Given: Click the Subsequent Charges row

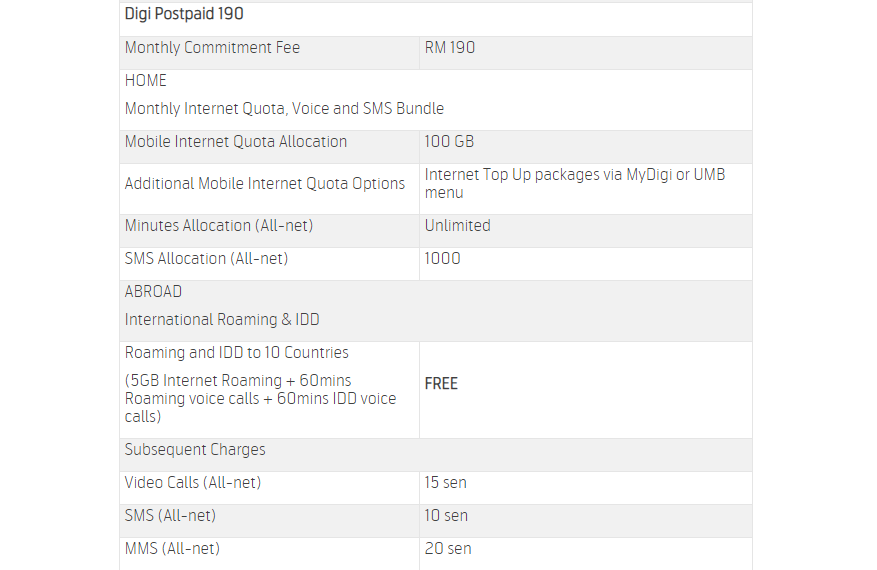Looking at the screenshot, I should (x=195, y=450).
